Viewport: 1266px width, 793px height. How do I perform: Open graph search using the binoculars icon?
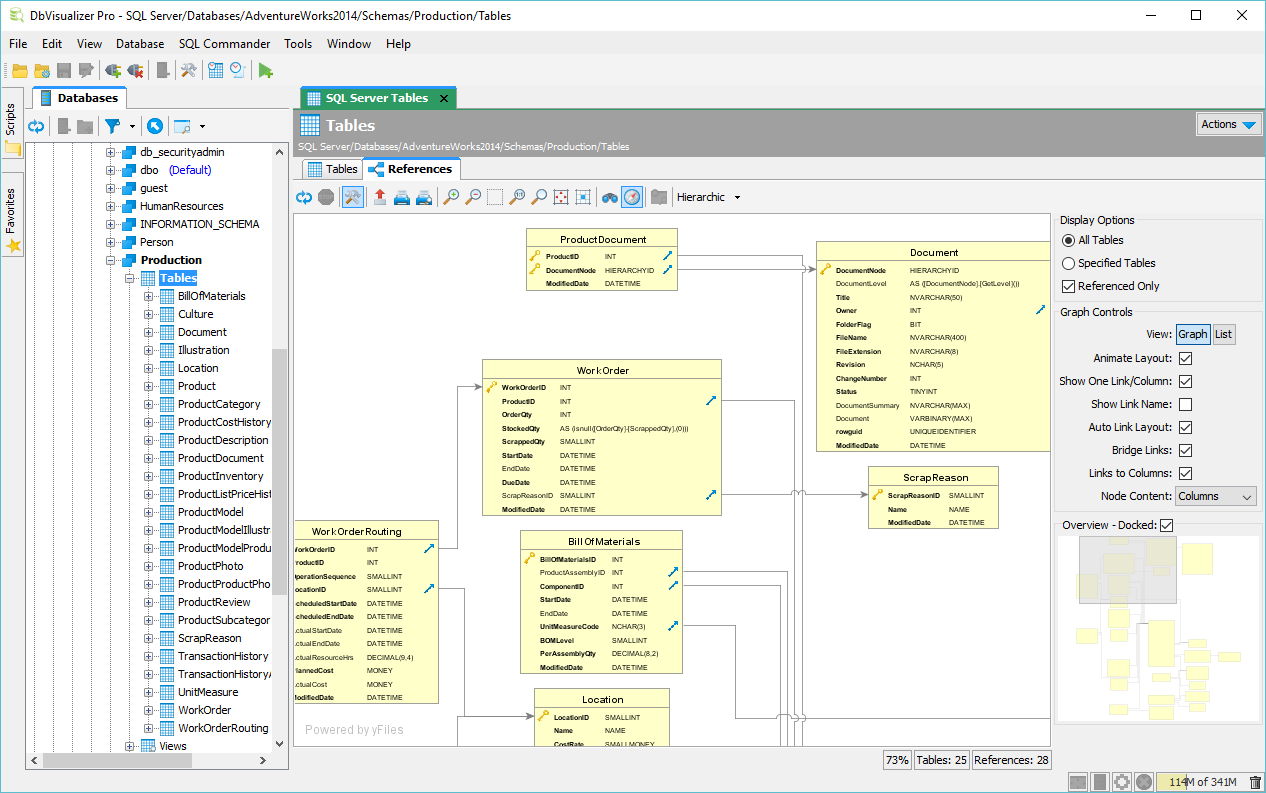coord(611,196)
